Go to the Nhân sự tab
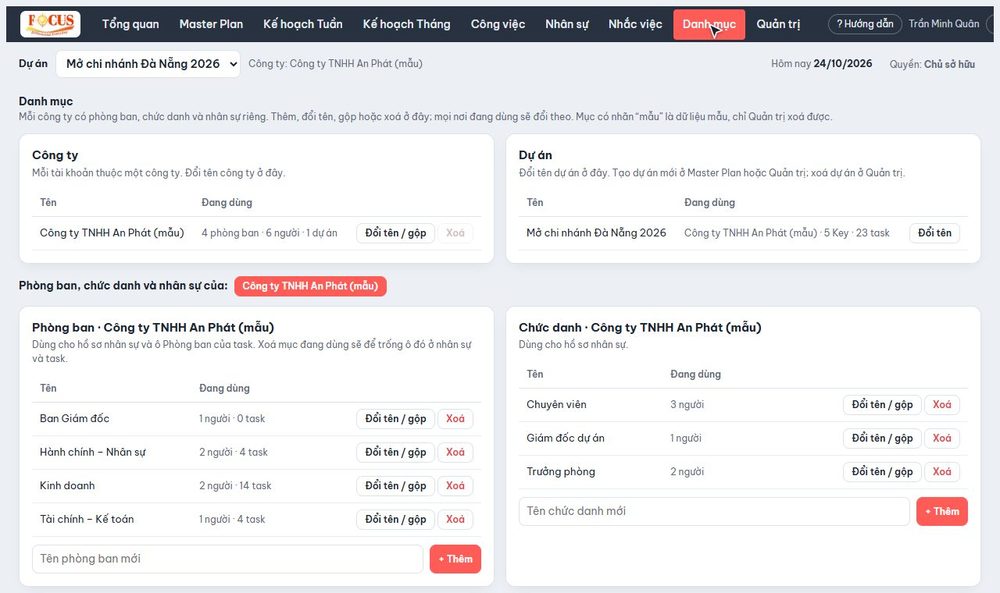 click(567, 24)
